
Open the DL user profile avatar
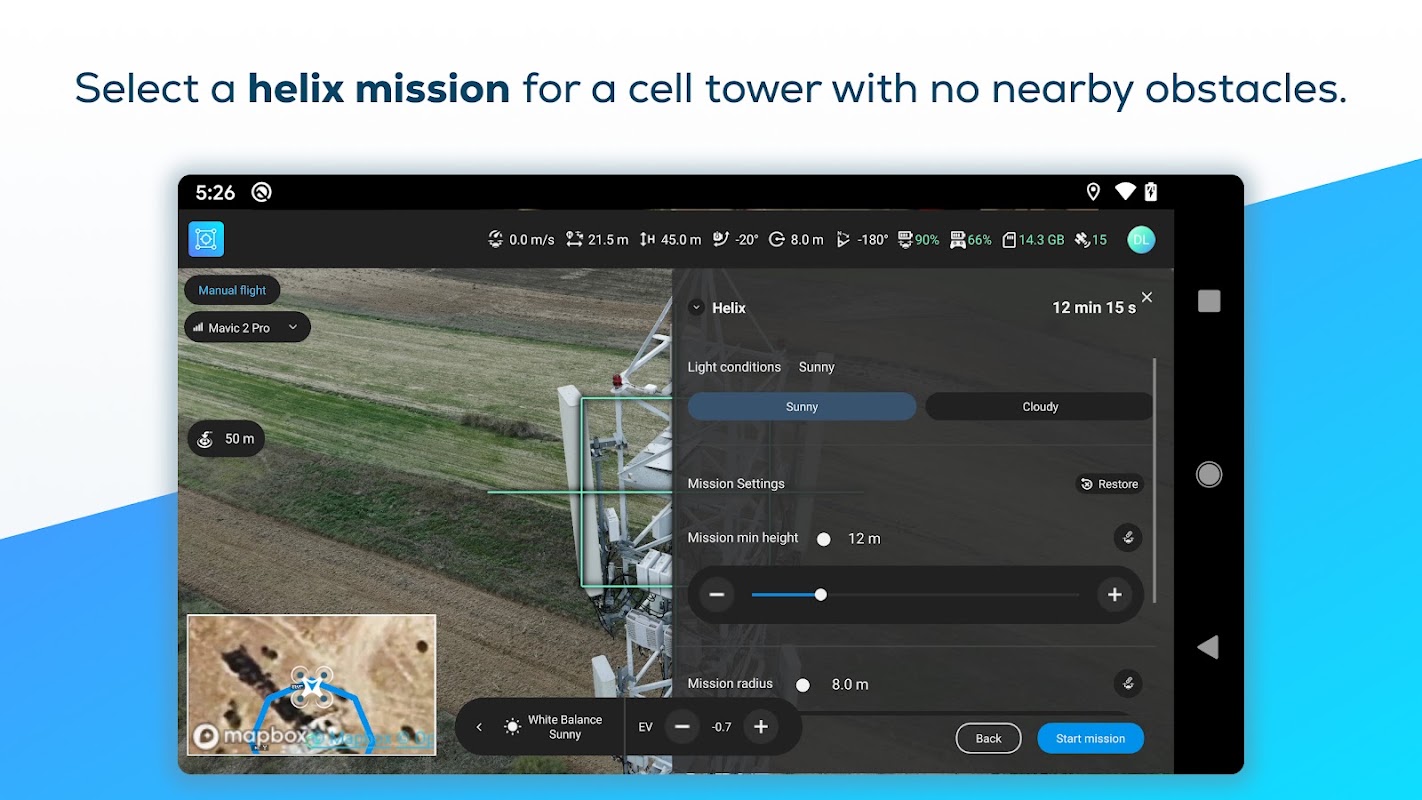1141,239
